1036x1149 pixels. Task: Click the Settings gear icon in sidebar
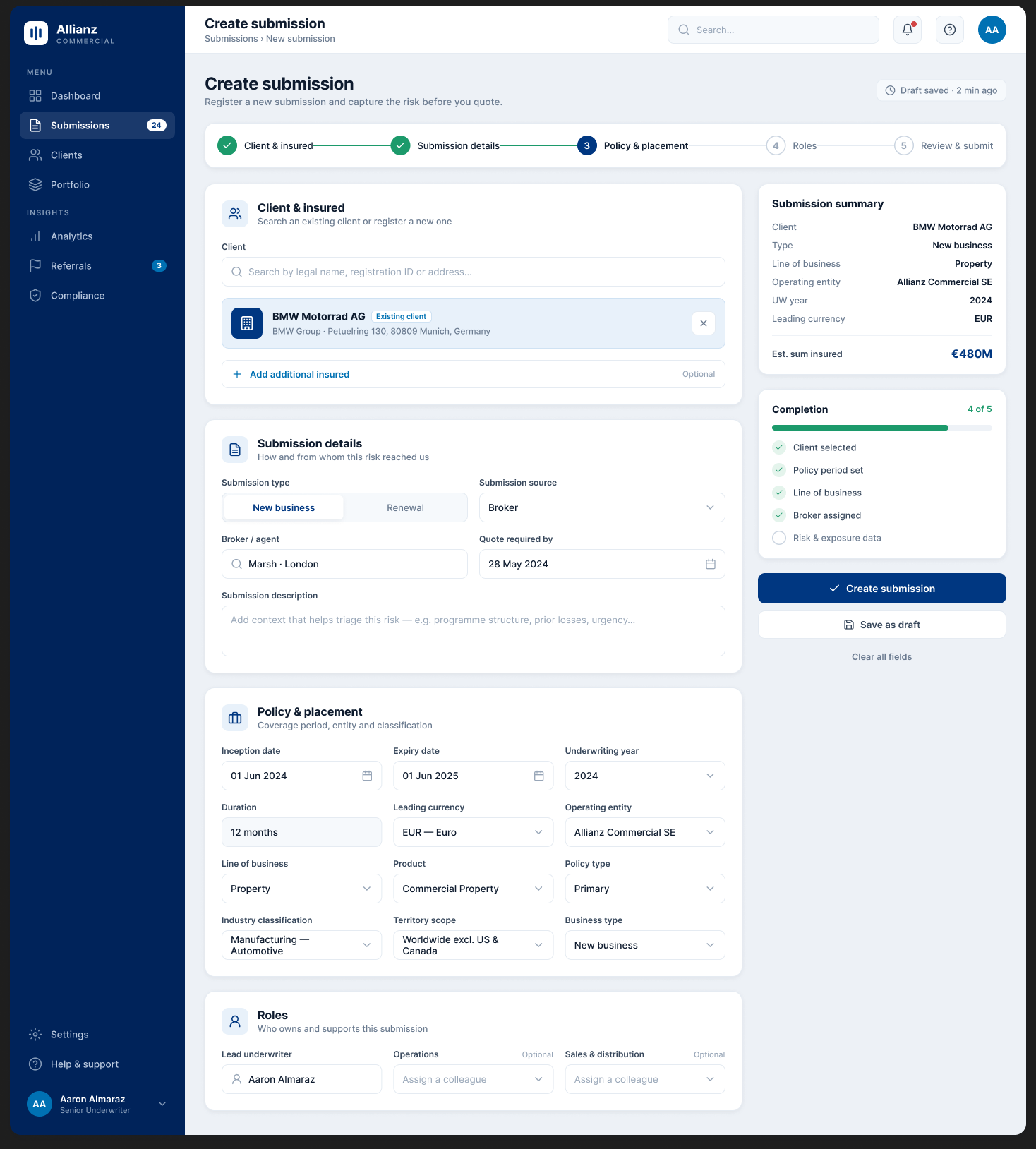35,1035
